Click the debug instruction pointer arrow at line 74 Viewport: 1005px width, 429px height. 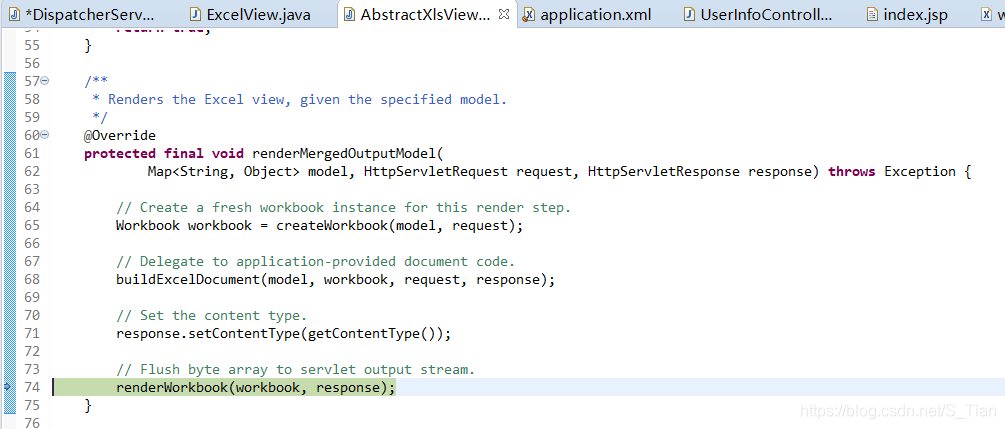(x=8, y=387)
